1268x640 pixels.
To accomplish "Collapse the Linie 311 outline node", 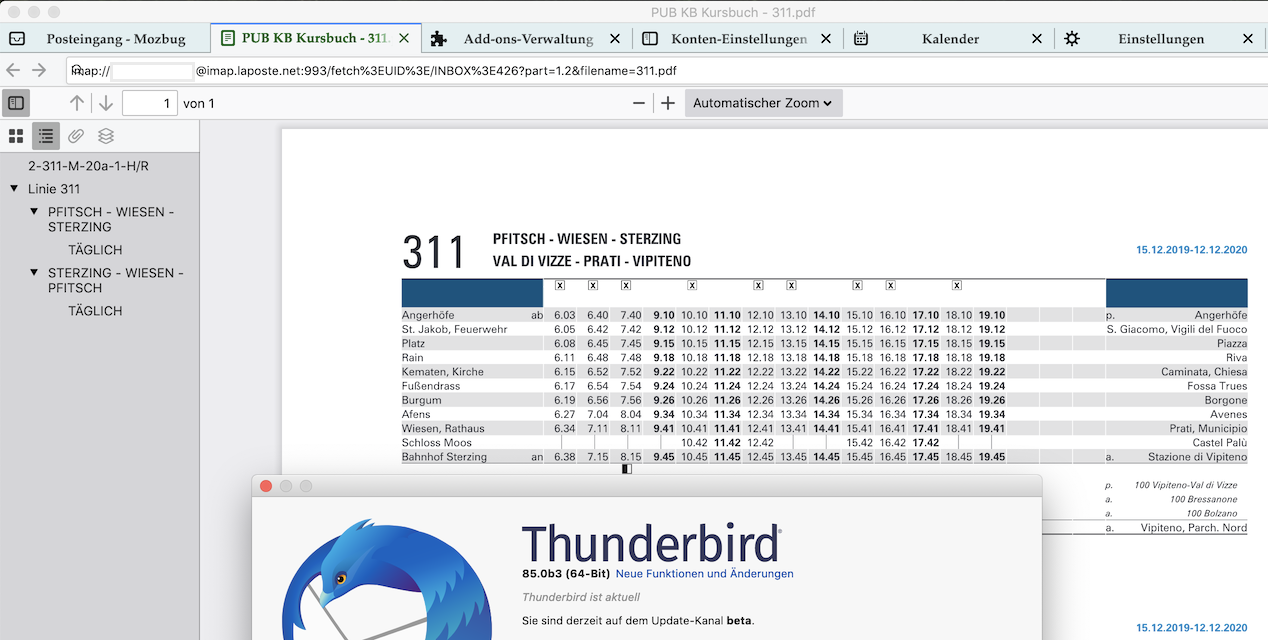I will 14,189.
